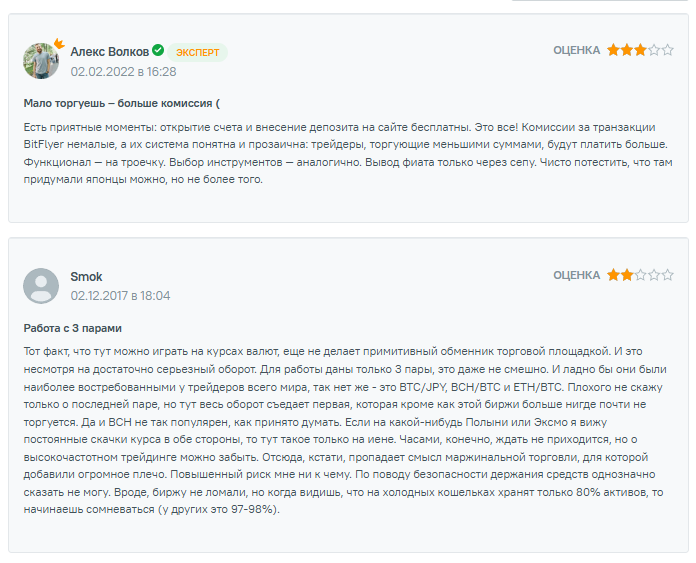
Task: Click the ОЦЕНКА label in Алекс Волков's review
Action: [577, 50]
